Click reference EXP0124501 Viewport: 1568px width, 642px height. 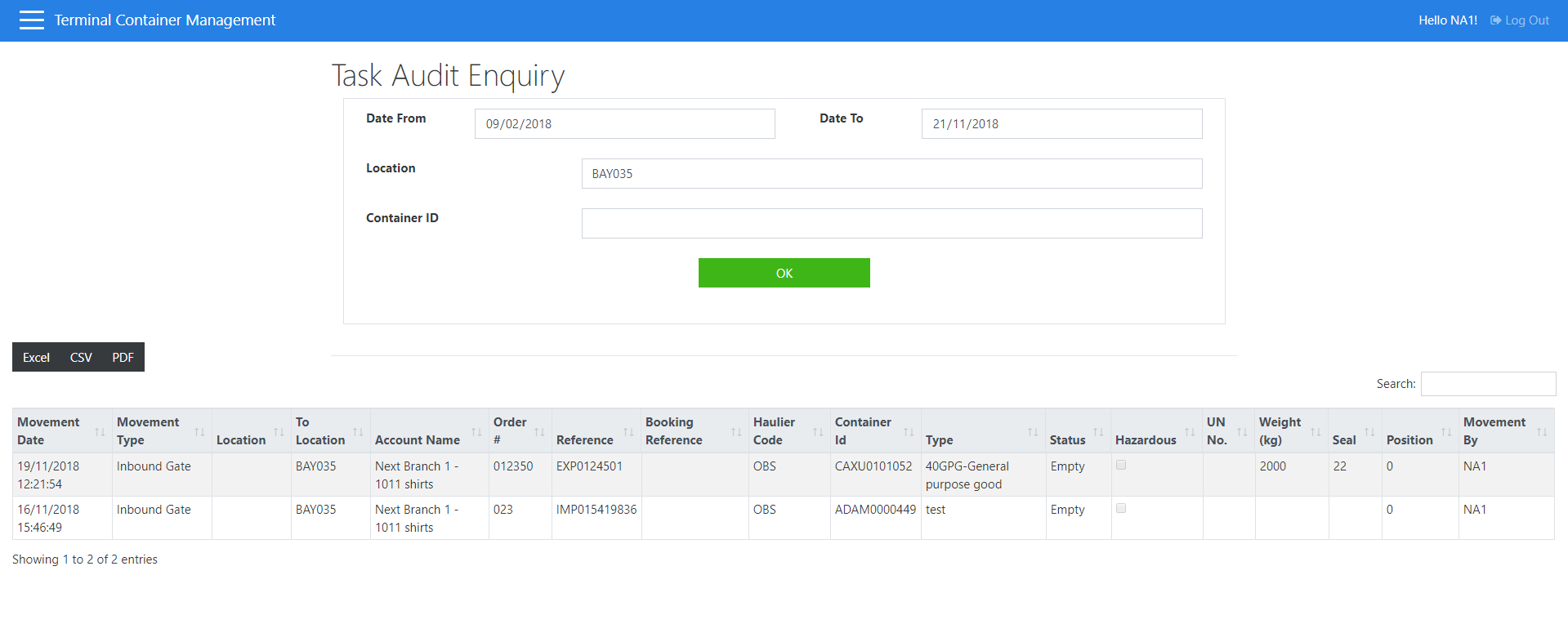click(x=589, y=466)
